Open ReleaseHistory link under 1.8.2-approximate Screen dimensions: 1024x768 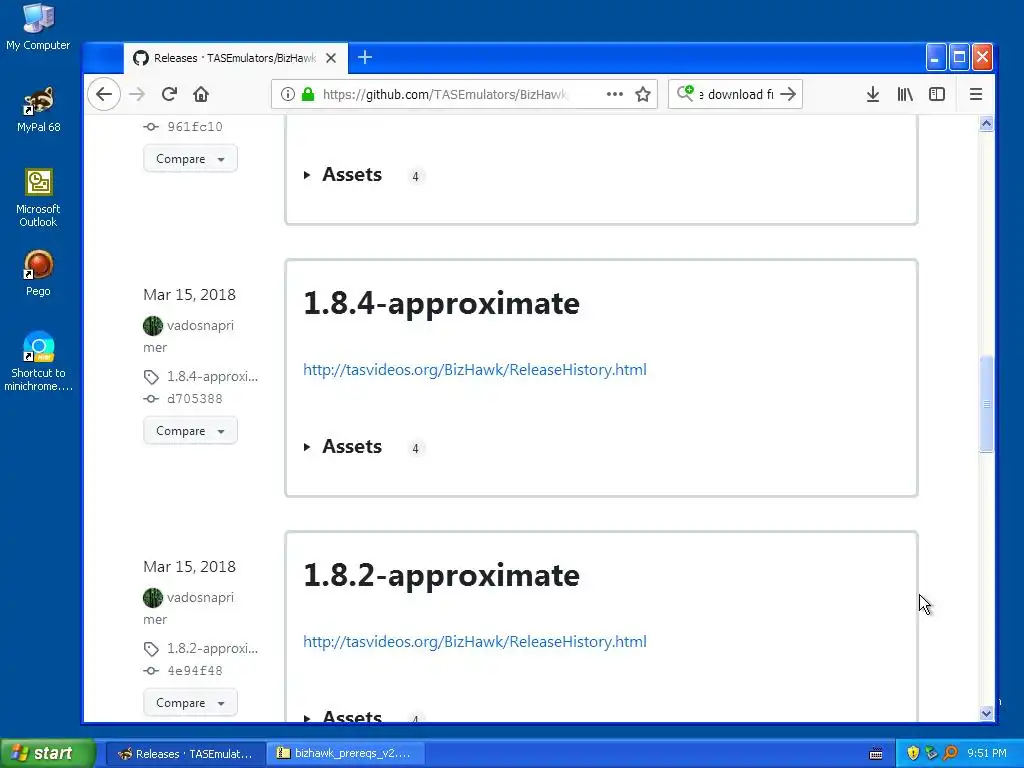pyautogui.click(x=475, y=641)
